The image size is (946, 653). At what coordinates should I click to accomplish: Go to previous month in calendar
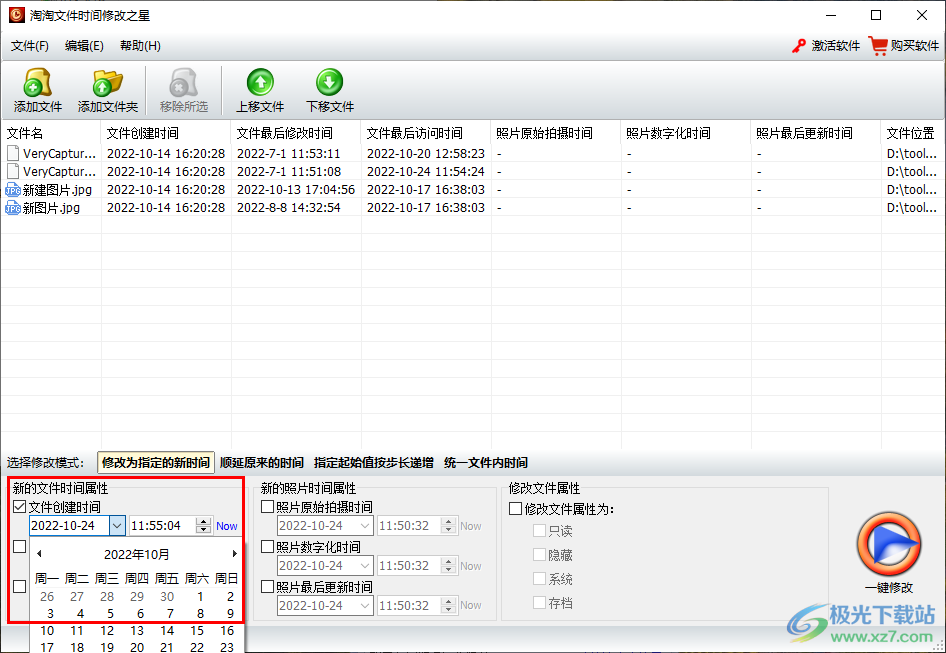point(39,553)
